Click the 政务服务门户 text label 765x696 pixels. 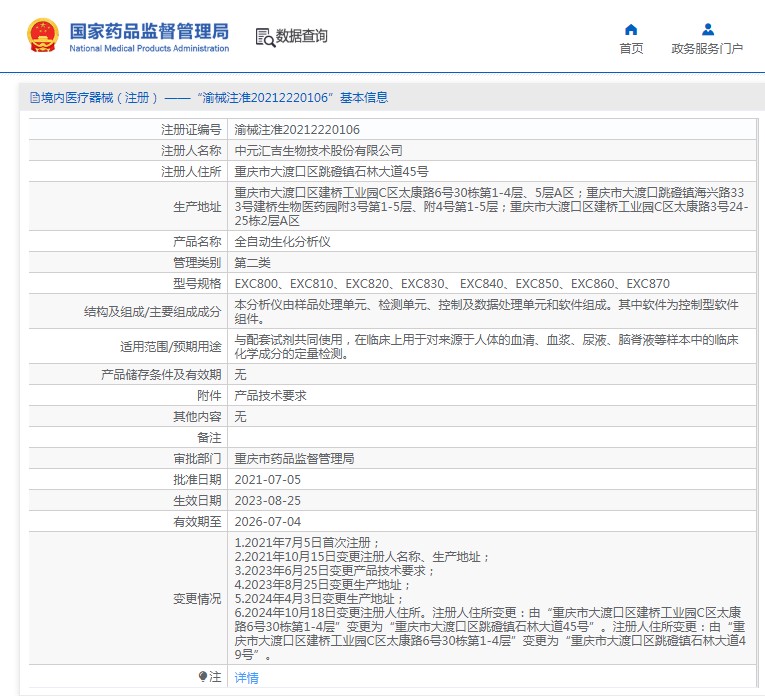click(707, 49)
